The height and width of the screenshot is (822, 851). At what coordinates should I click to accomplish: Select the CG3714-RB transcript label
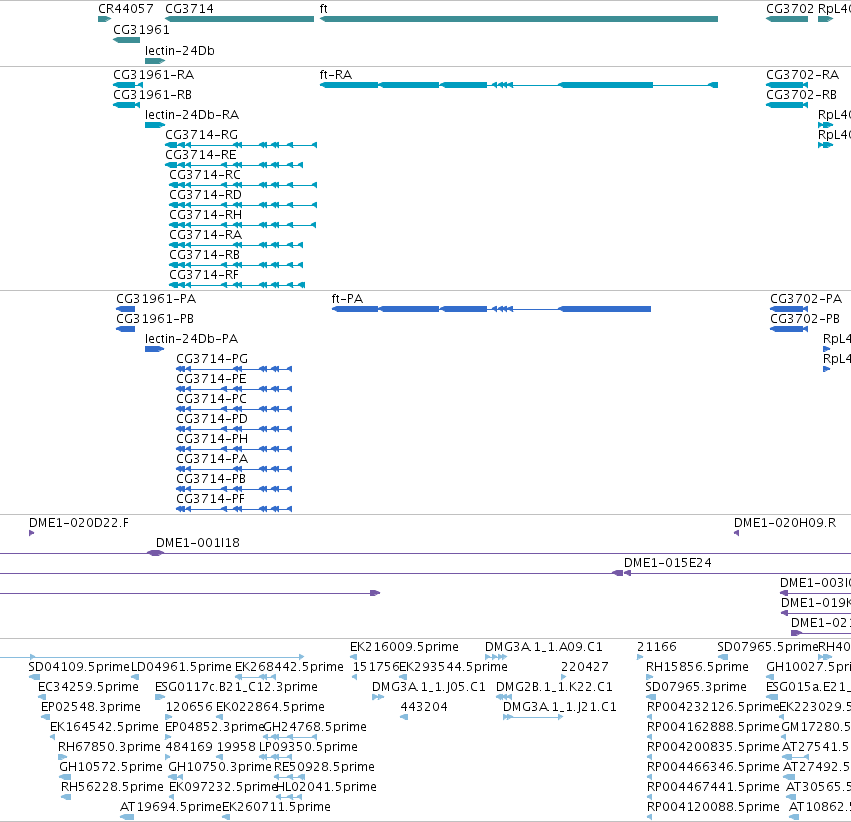(205, 255)
